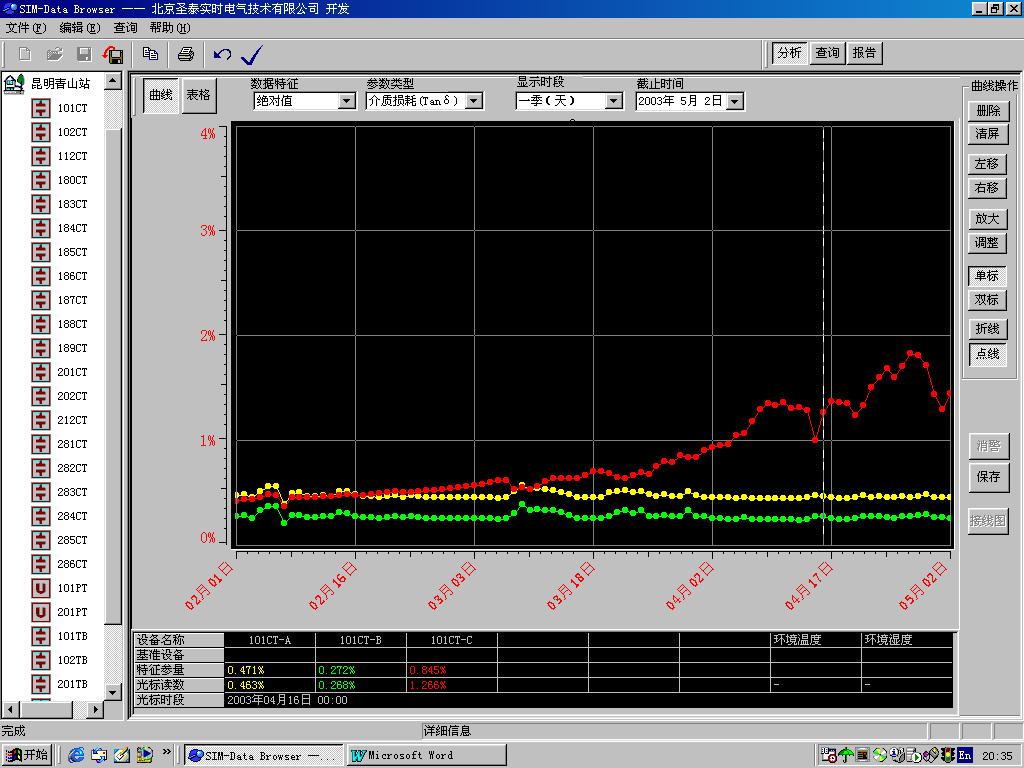Select the 101TB device icon
The width and height of the screenshot is (1024, 768).
coord(41,636)
